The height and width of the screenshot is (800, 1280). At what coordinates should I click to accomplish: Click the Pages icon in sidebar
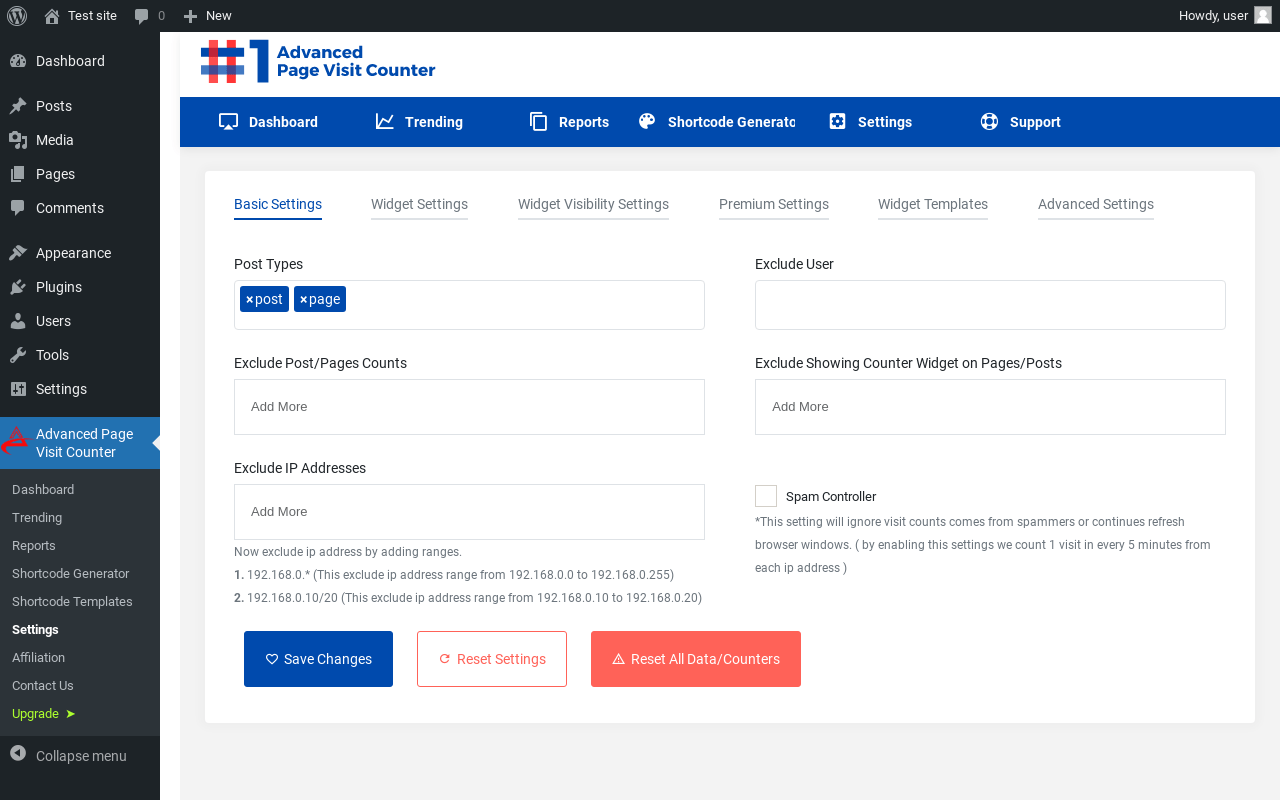18,174
